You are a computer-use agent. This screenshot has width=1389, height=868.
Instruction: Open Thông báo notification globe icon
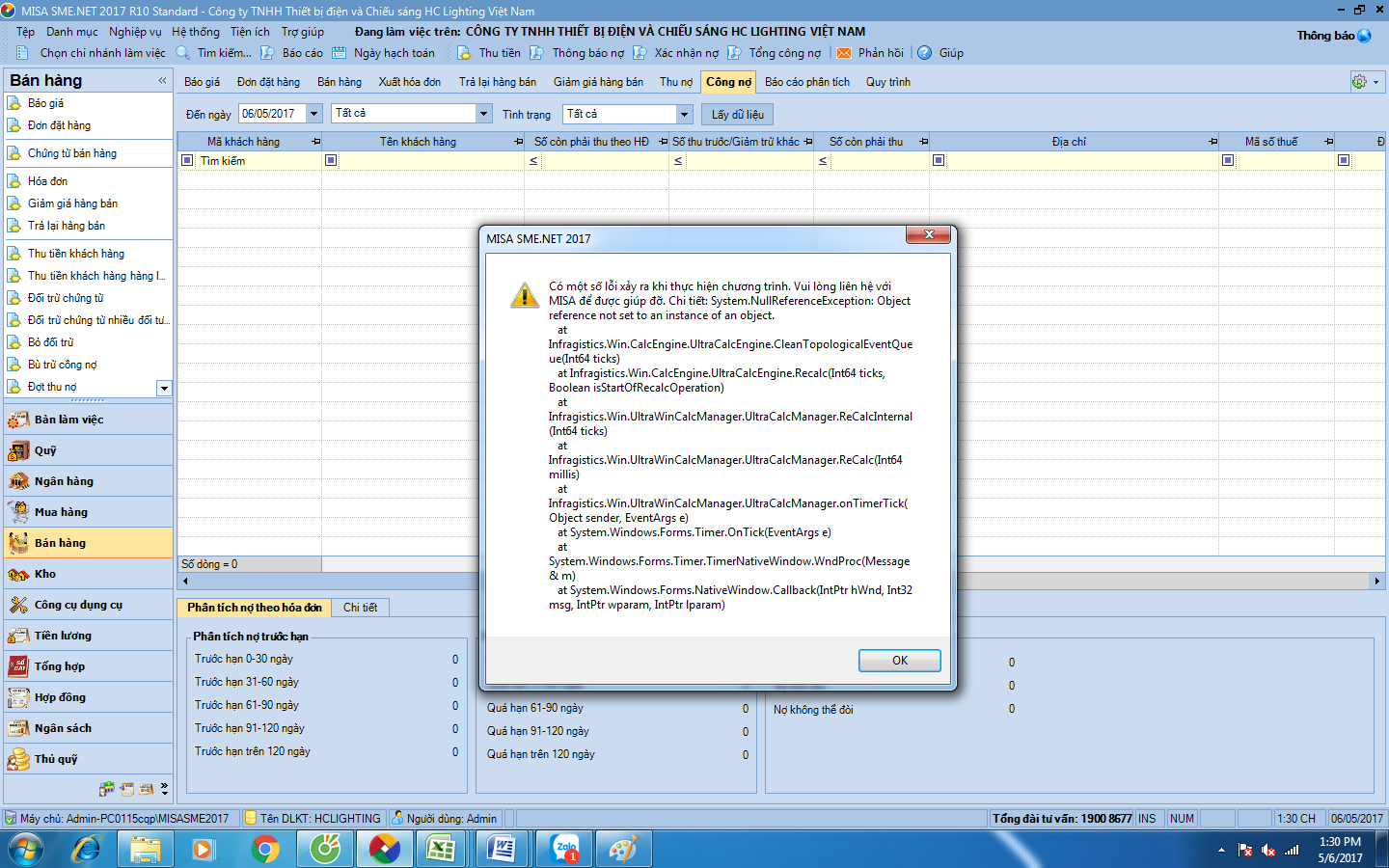(x=1364, y=36)
